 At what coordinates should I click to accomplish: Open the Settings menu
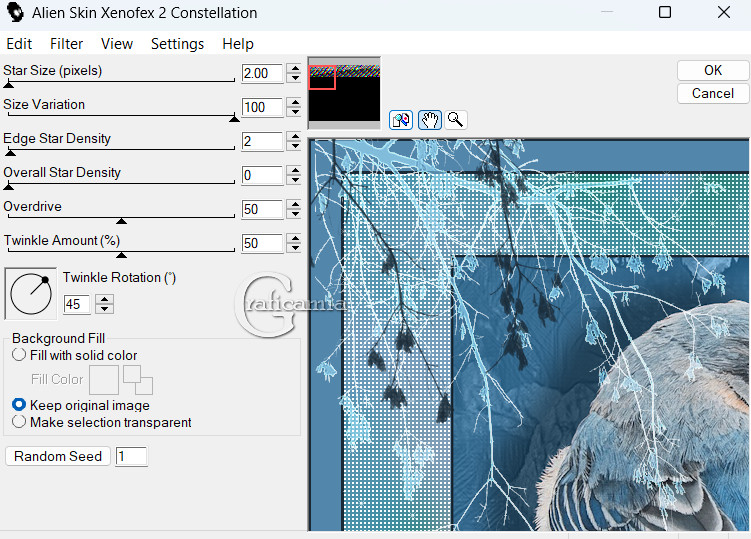(177, 44)
